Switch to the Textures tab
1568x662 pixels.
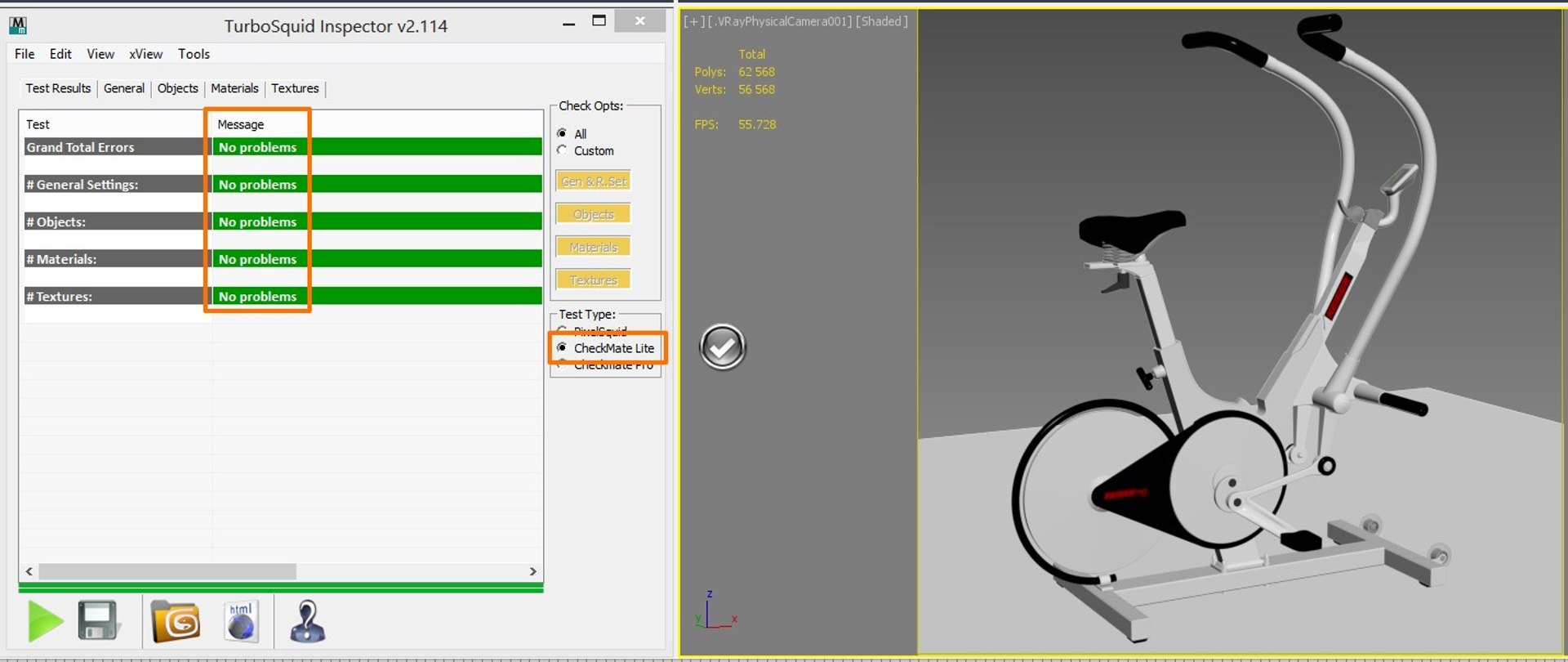[295, 88]
